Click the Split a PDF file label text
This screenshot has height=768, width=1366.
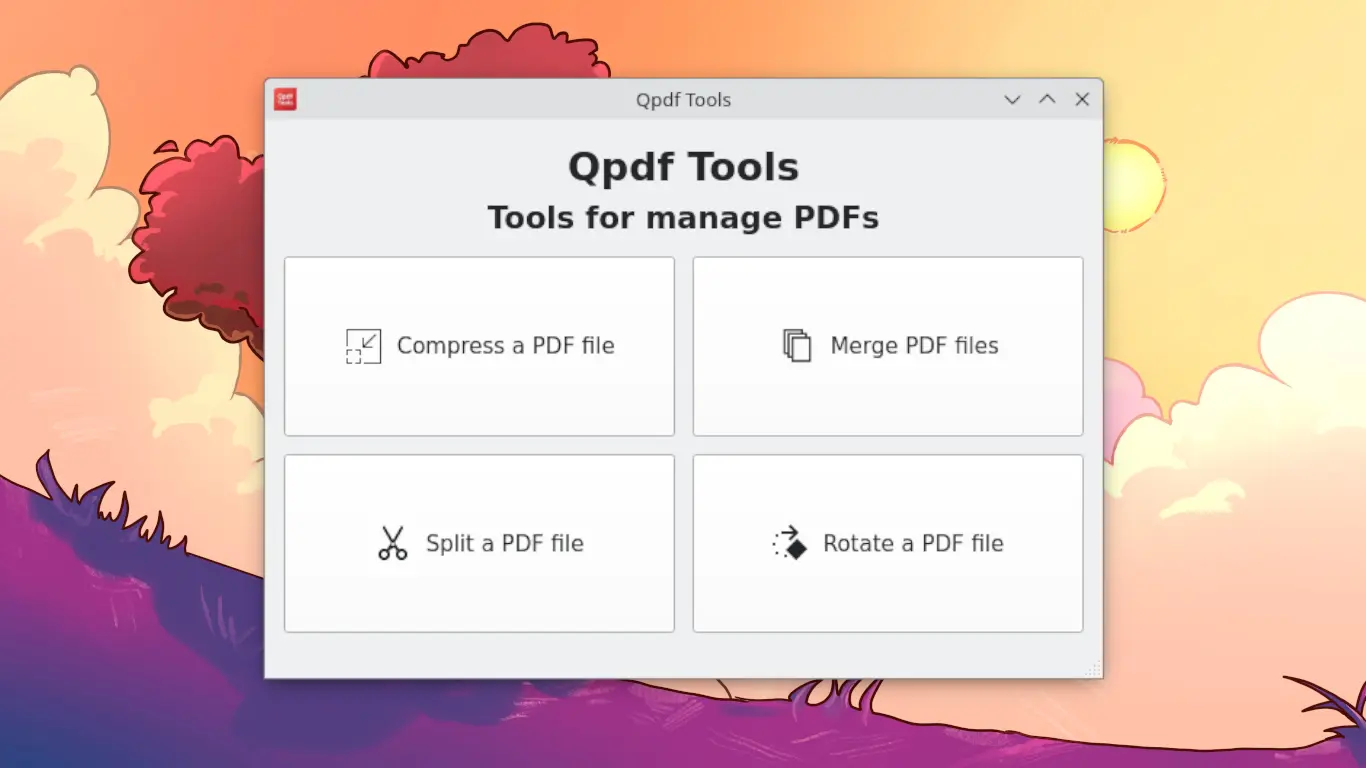pos(505,543)
